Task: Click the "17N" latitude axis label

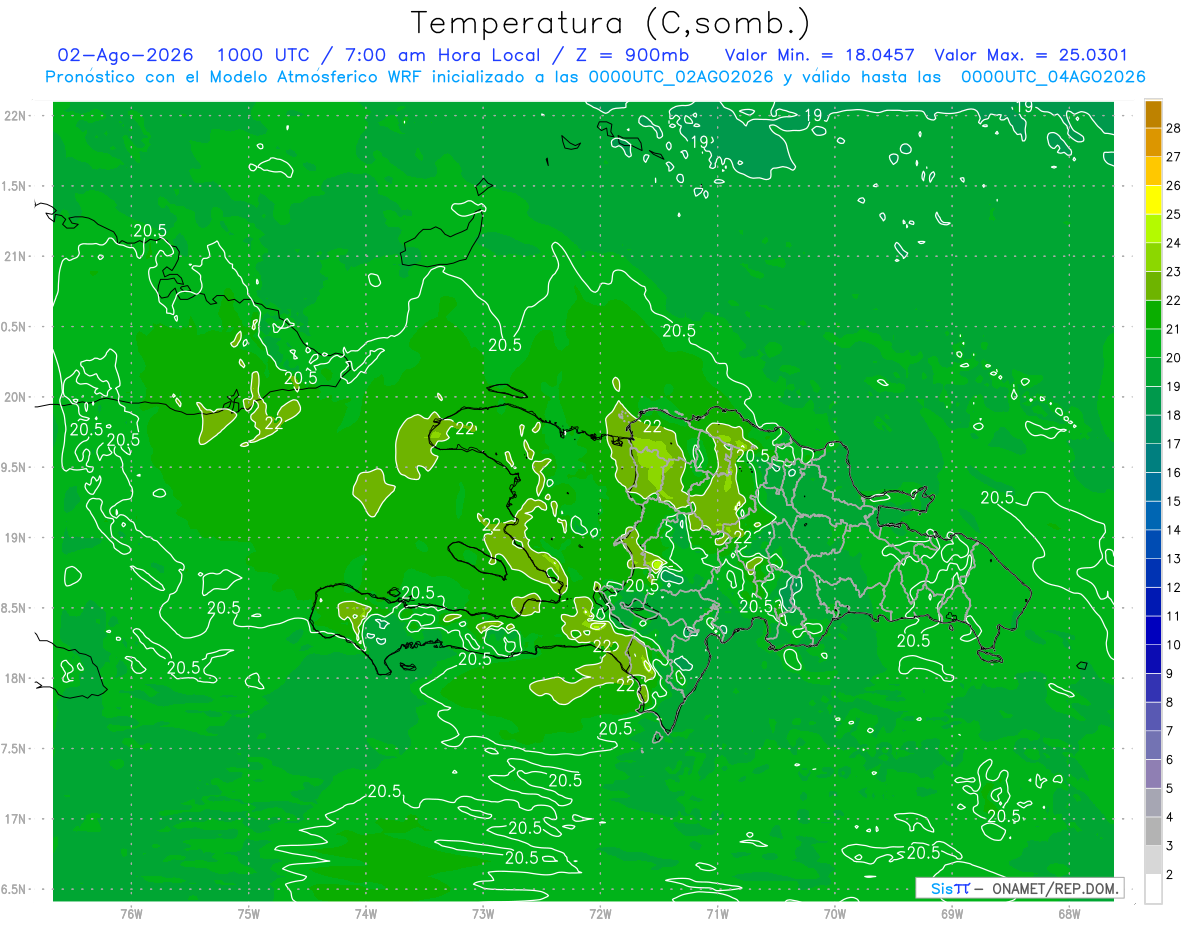Action: click(15, 820)
